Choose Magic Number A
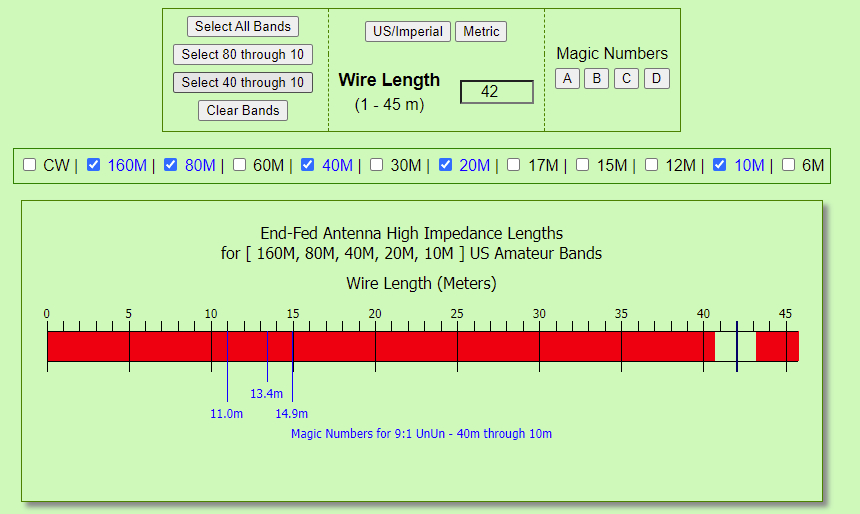The image size is (860, 514). 567,78
